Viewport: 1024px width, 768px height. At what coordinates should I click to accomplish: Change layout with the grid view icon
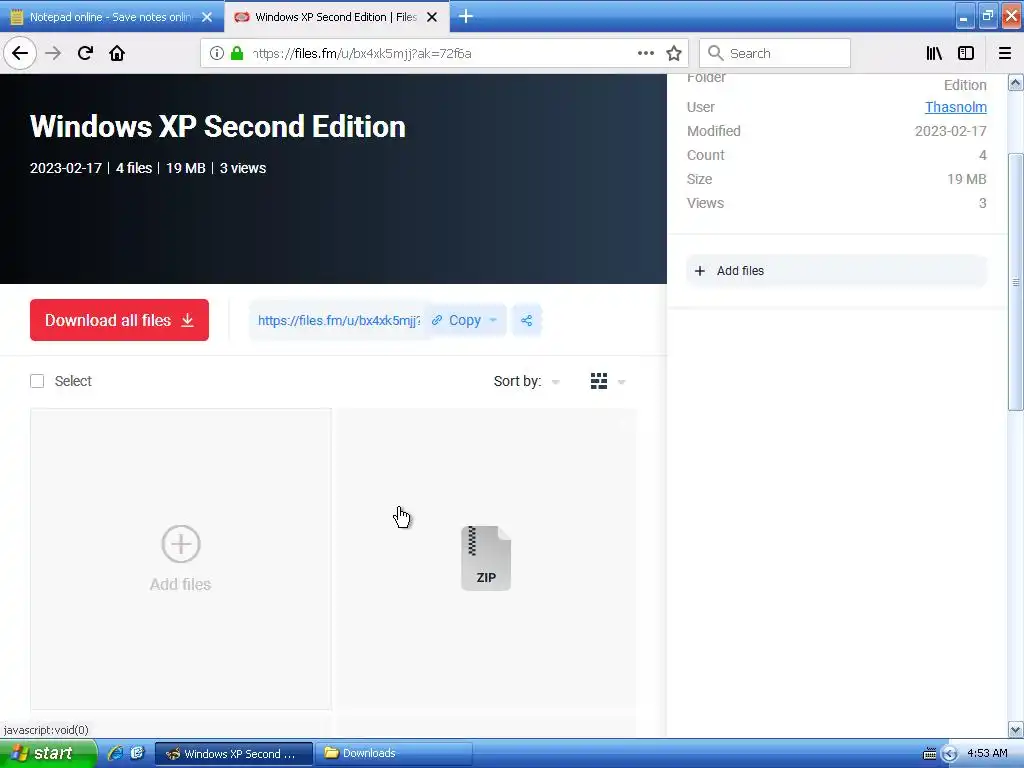[599, 381]
